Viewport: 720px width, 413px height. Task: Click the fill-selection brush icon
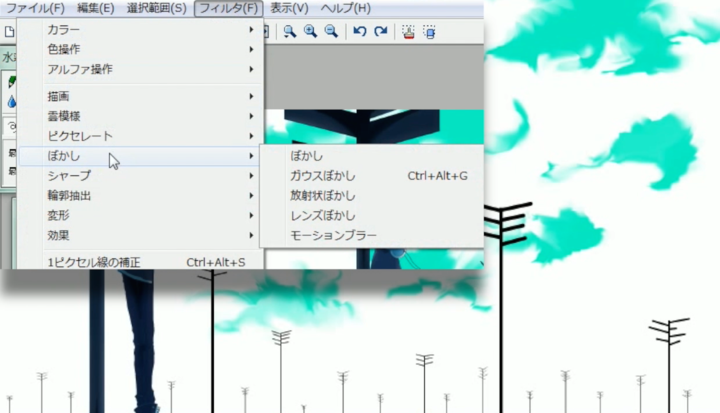[x=408, y=32]
